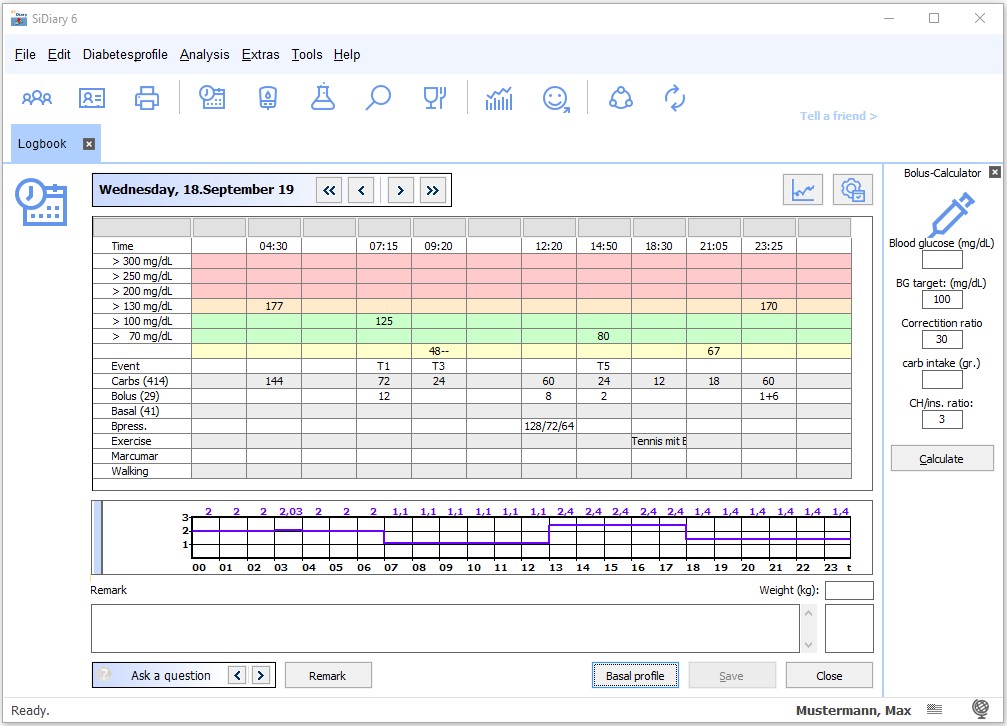Click the Remark scrollbar up arrow
1007x726 pixels.
coord(809,613)
